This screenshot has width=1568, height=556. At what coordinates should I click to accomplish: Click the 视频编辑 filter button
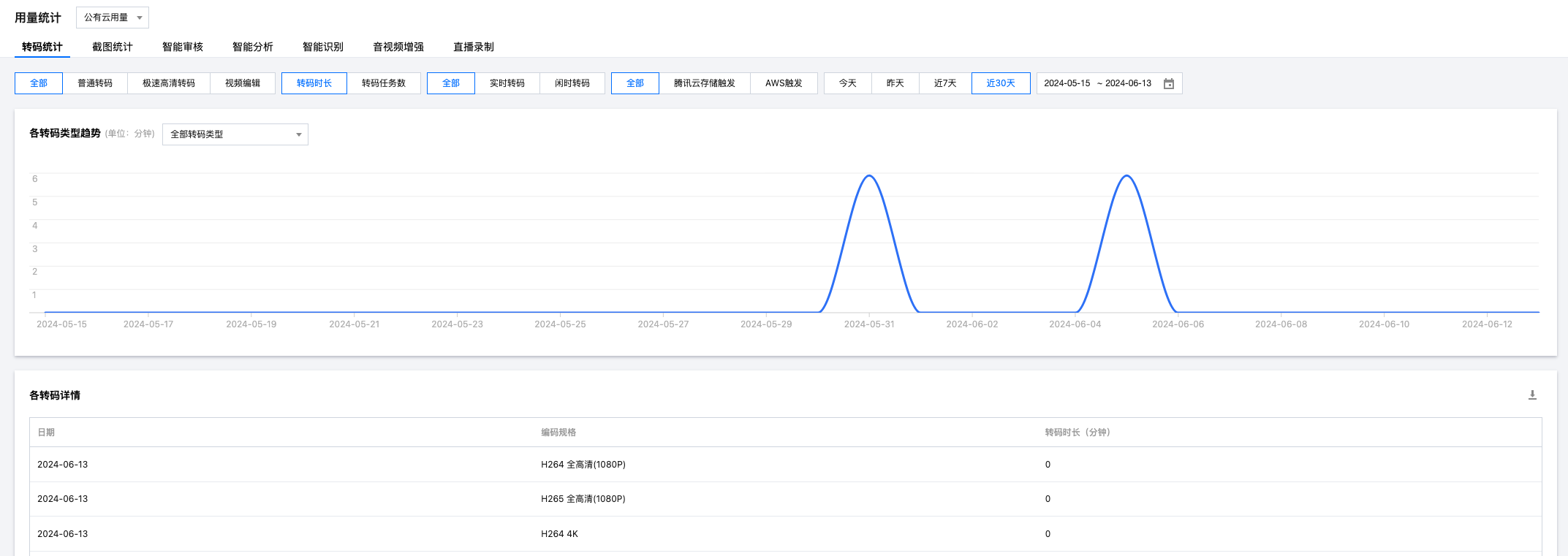point(243,83)
